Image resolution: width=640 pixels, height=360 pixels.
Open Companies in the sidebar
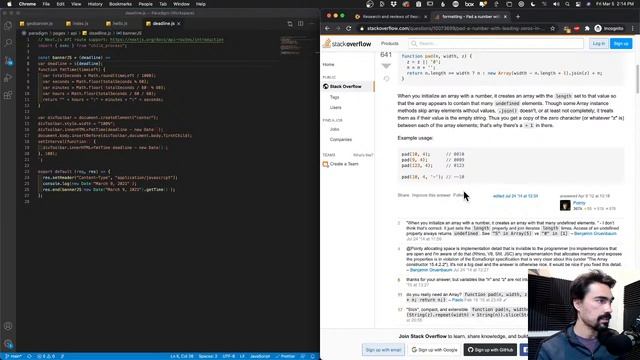coord(341,140)
